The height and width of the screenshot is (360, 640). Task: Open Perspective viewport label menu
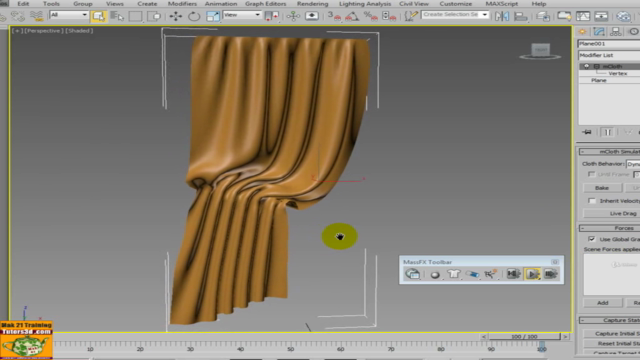[x=43, y=31]
